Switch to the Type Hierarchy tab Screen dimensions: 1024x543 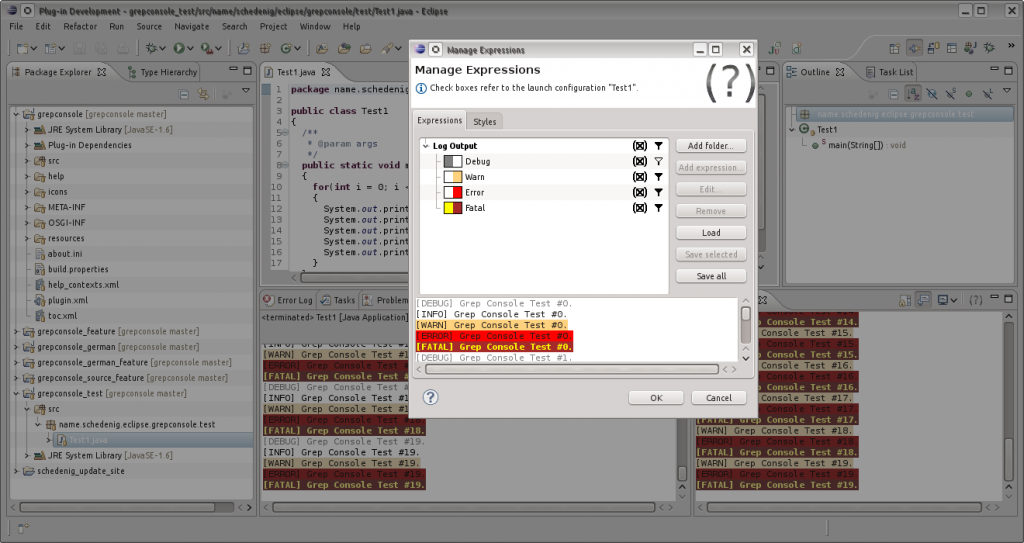[162, 72]
